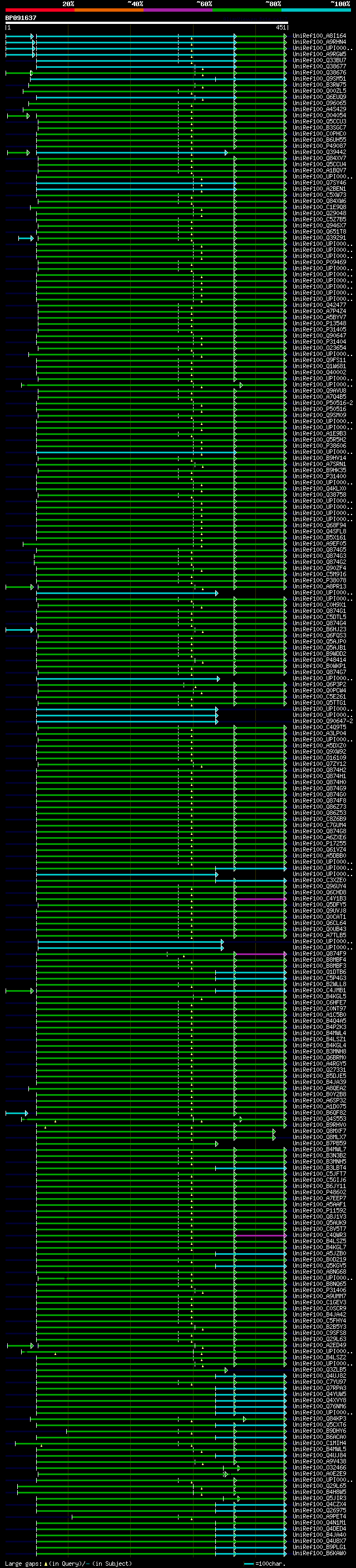356x1568 pixels.
Task: Select the UniRef100_Q39442 row label
Action: coord(319,152)
